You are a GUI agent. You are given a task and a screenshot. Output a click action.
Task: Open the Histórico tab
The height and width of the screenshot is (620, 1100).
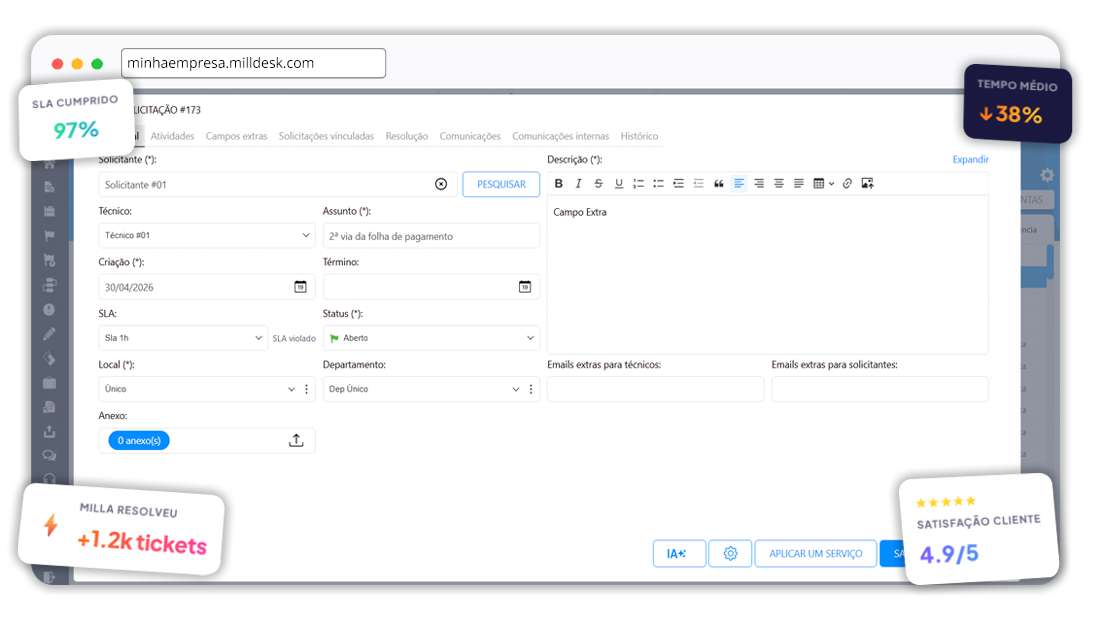[639, 136]
